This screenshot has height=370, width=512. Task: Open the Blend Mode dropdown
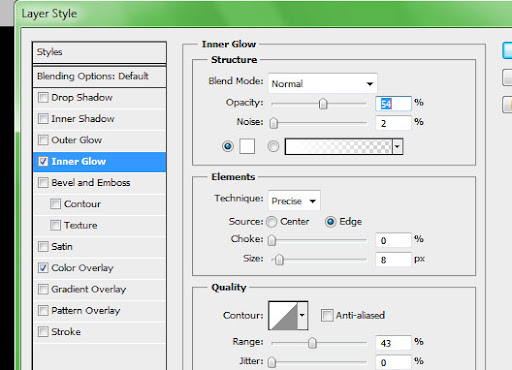click(323, 83)
